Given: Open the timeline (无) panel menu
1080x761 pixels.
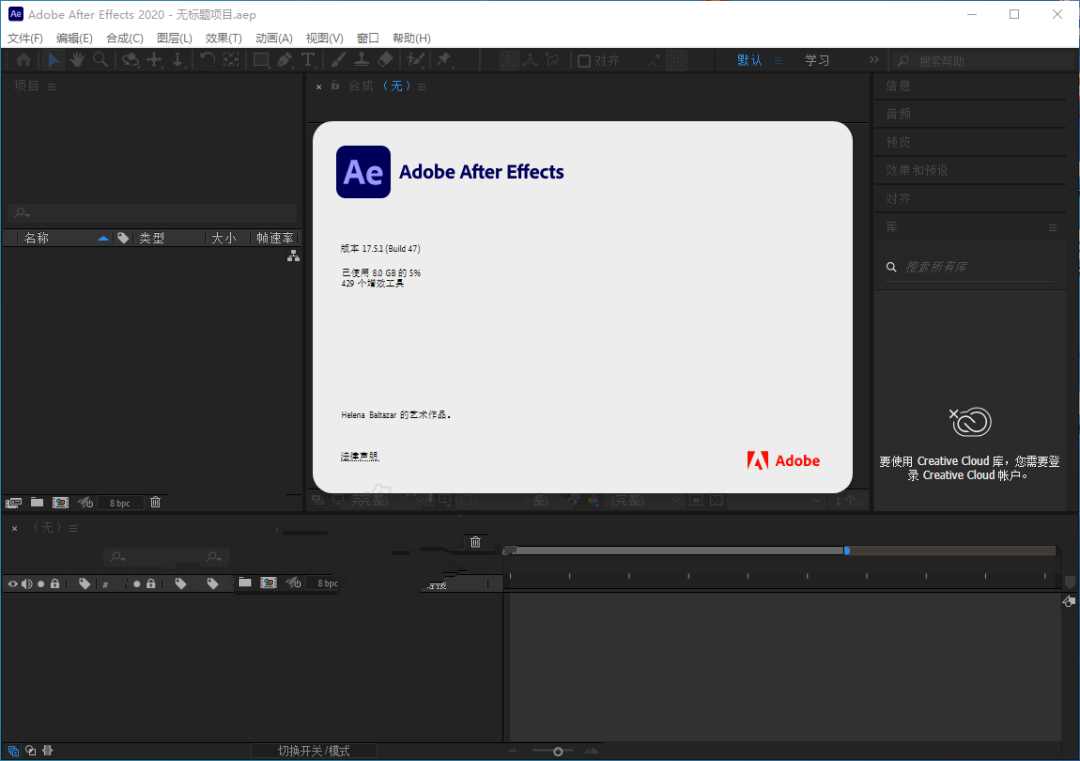Looking at the screenshot, I should [73, 528].
